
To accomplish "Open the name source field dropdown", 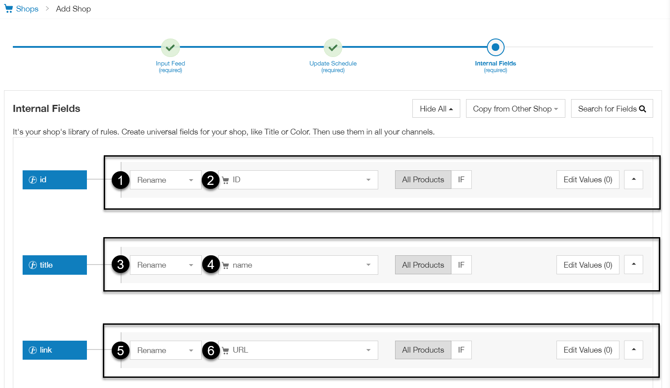I will click(298, 265).
